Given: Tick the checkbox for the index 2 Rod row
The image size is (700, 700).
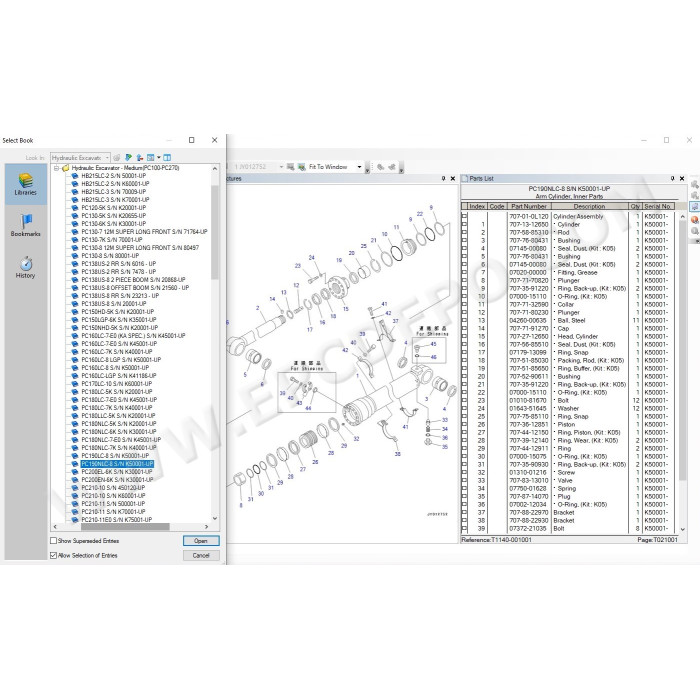Looking at the screenshot, I should (x=464, y=233).
